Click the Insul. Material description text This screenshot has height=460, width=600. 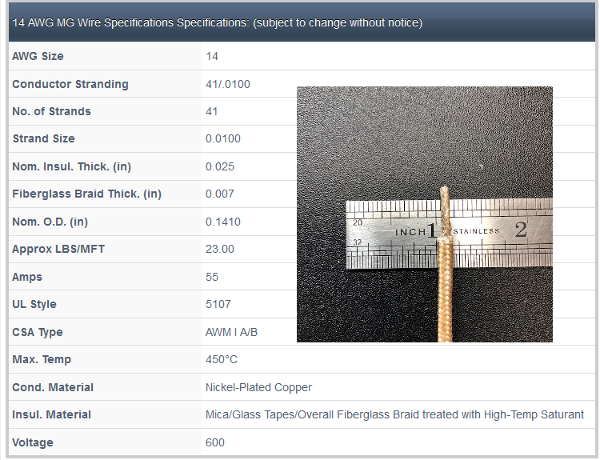[x=395, y=415]
